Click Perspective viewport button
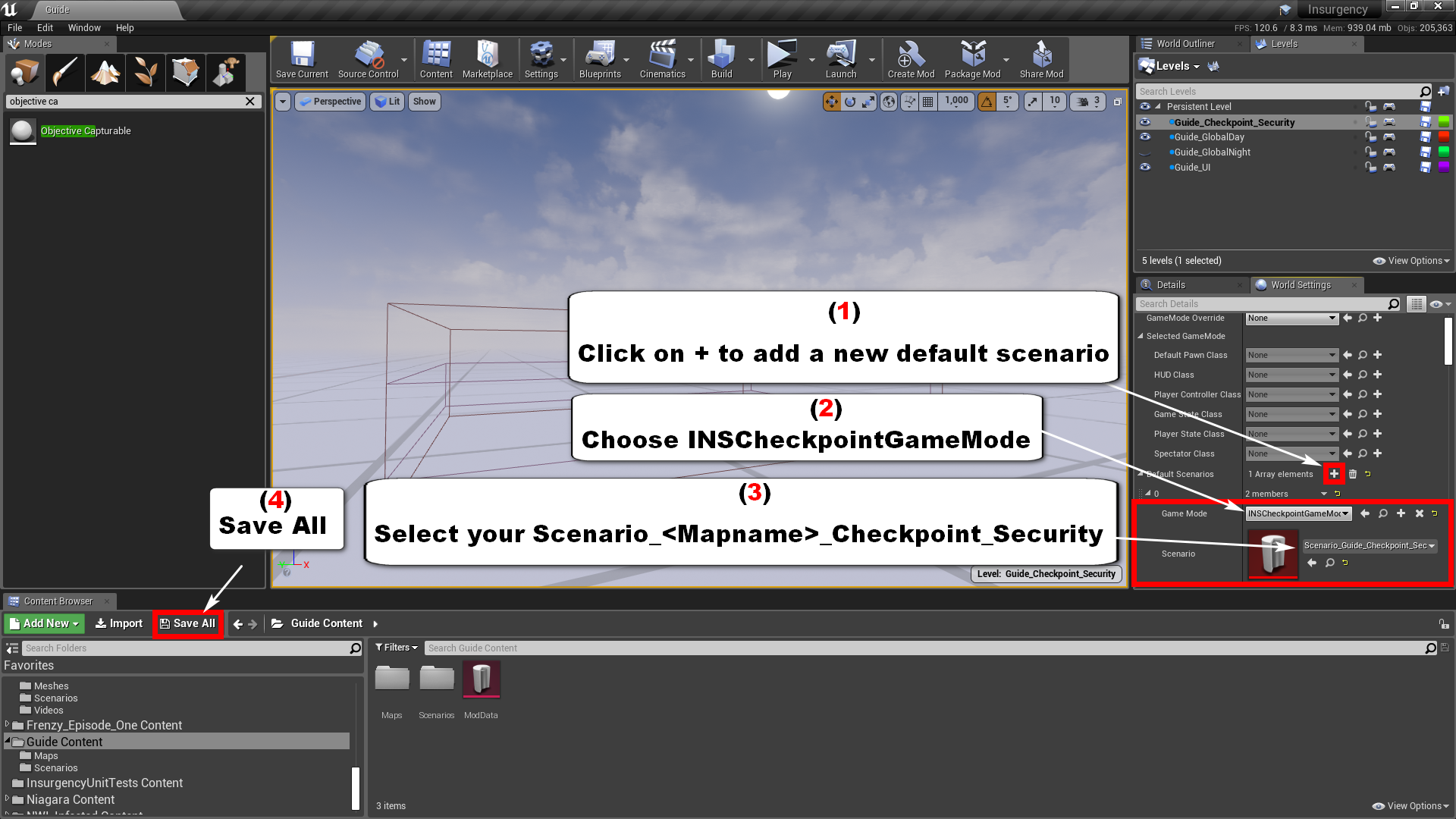Image resolution: width=1456 pixels, height=819 pixels. (330, 101)
